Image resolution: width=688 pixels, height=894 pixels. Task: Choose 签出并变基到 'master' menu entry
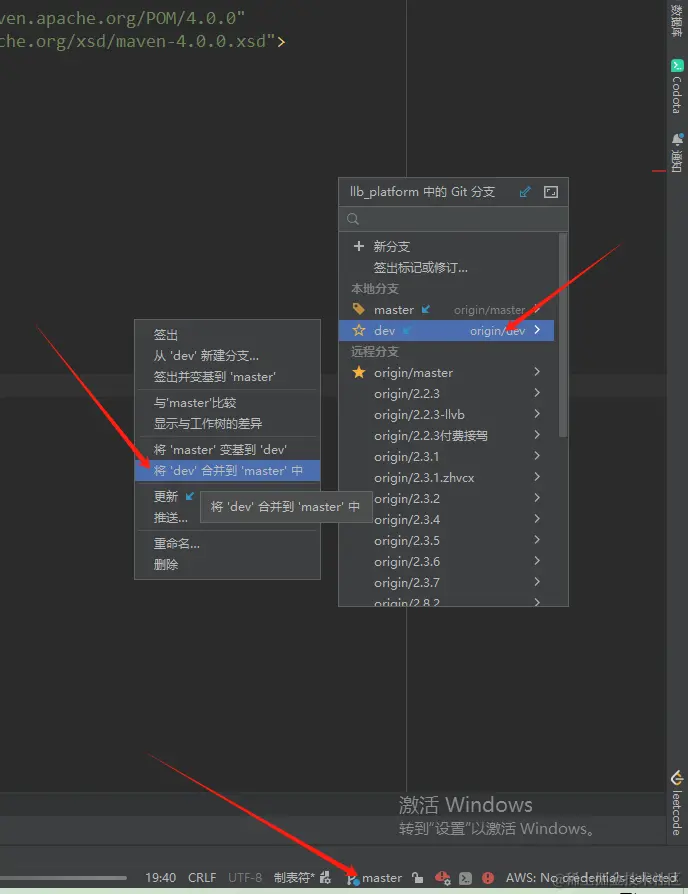point(227,377)
